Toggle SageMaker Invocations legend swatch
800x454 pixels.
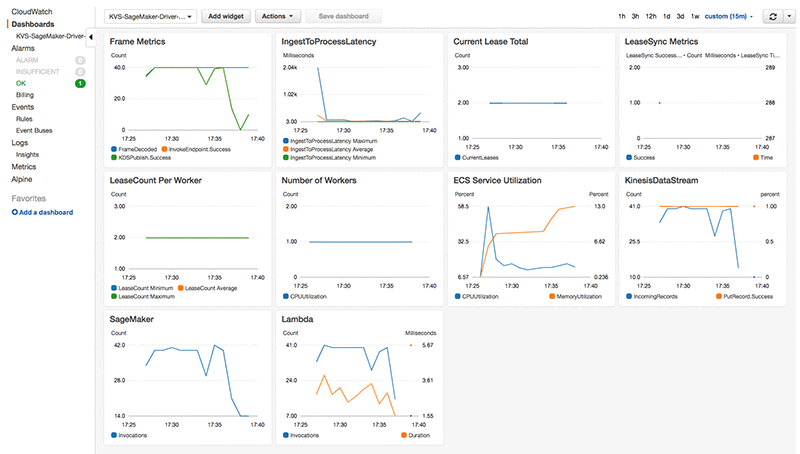click(114, 435)
